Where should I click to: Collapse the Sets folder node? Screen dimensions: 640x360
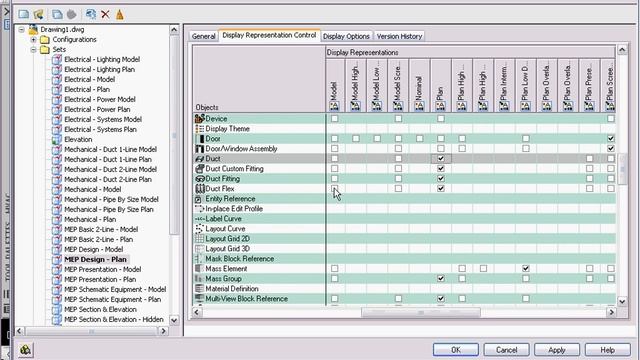click(x=33, y=49)
